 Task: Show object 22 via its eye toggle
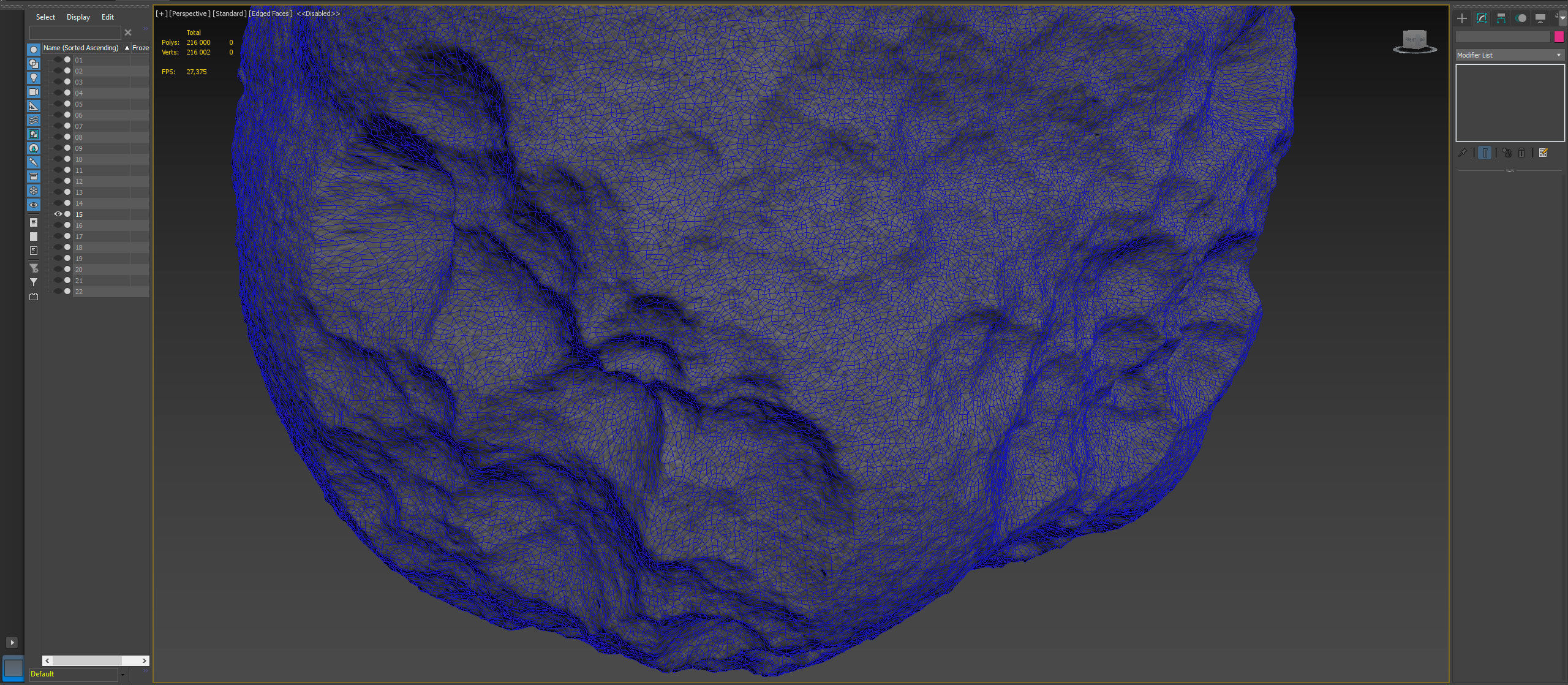coord(58,292)
